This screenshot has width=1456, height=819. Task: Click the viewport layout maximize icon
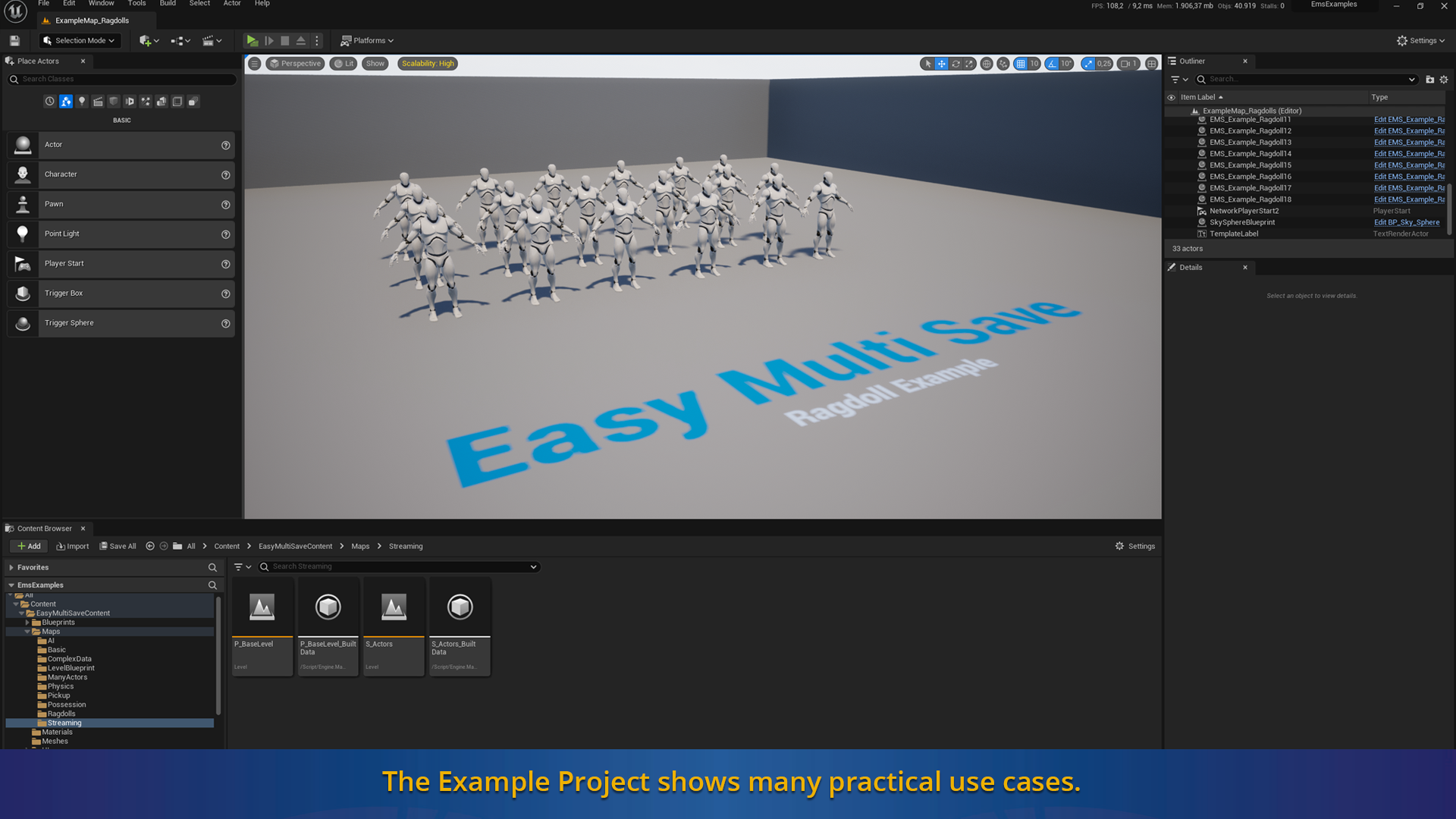pos(1151,64)
